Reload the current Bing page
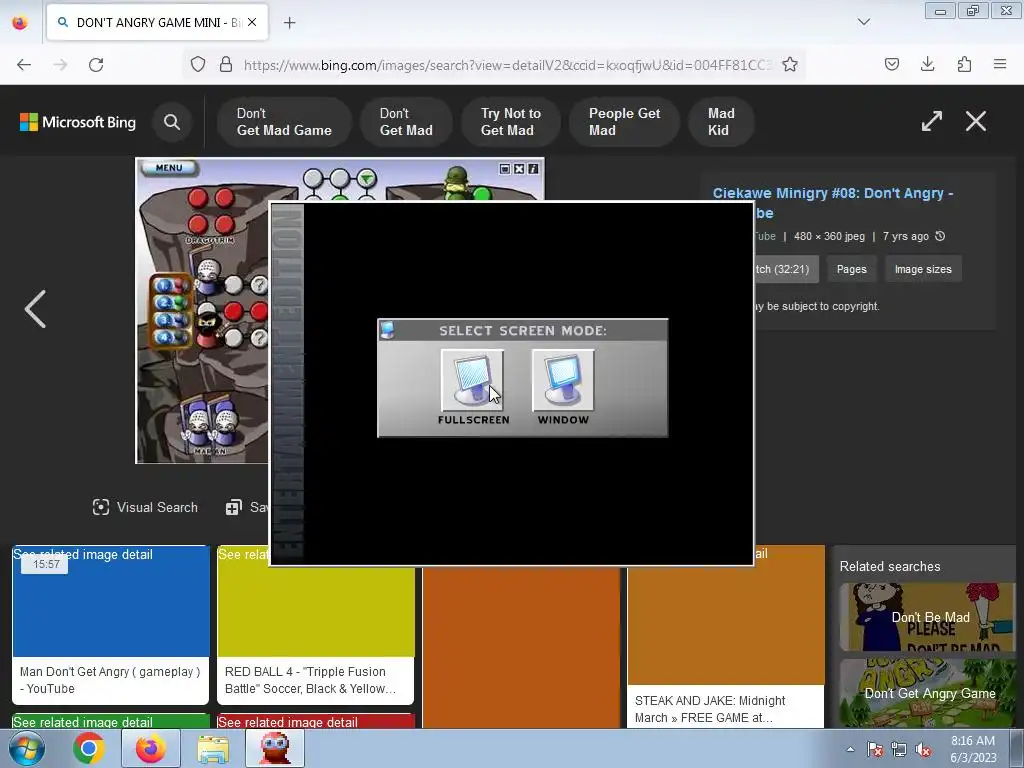This screenshot has height=768, width=1024. tap(96, 65)
